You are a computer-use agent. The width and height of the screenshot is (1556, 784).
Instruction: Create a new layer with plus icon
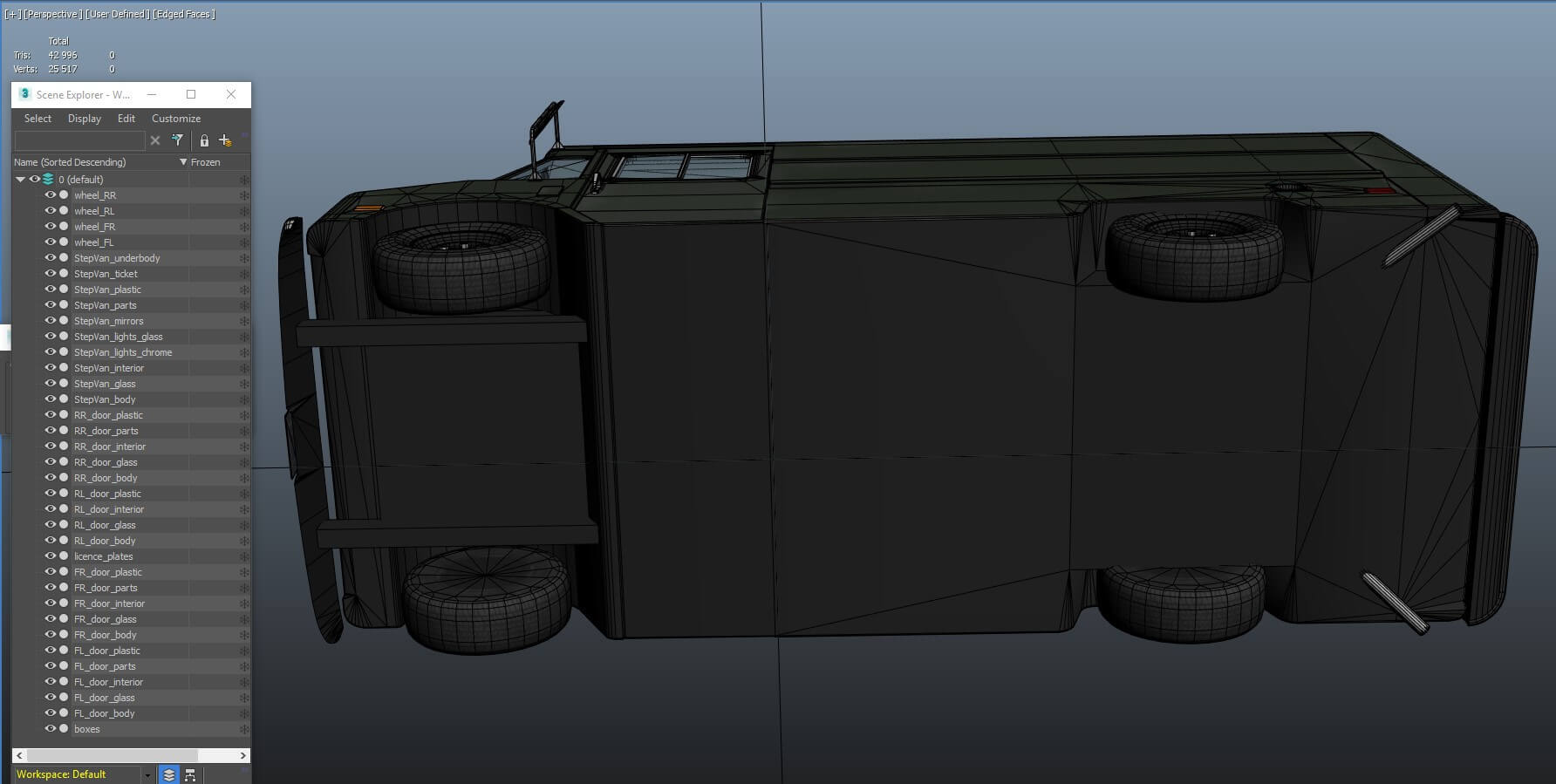coord(225,140)
